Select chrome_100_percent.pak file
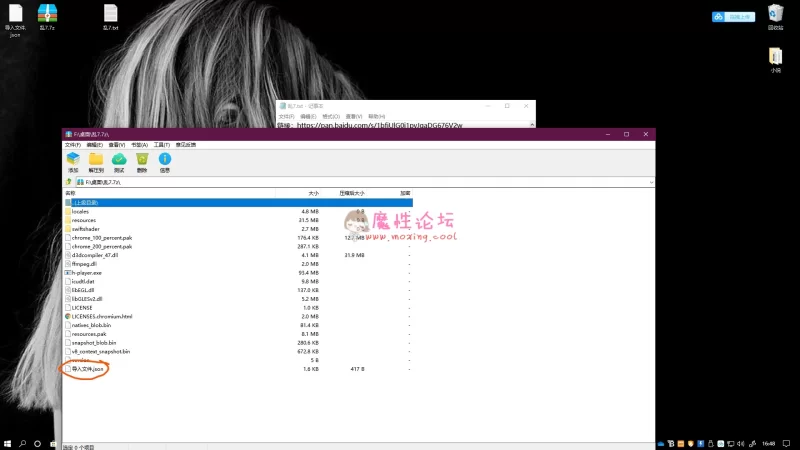 pyautogui.click(x=102, y=238)
